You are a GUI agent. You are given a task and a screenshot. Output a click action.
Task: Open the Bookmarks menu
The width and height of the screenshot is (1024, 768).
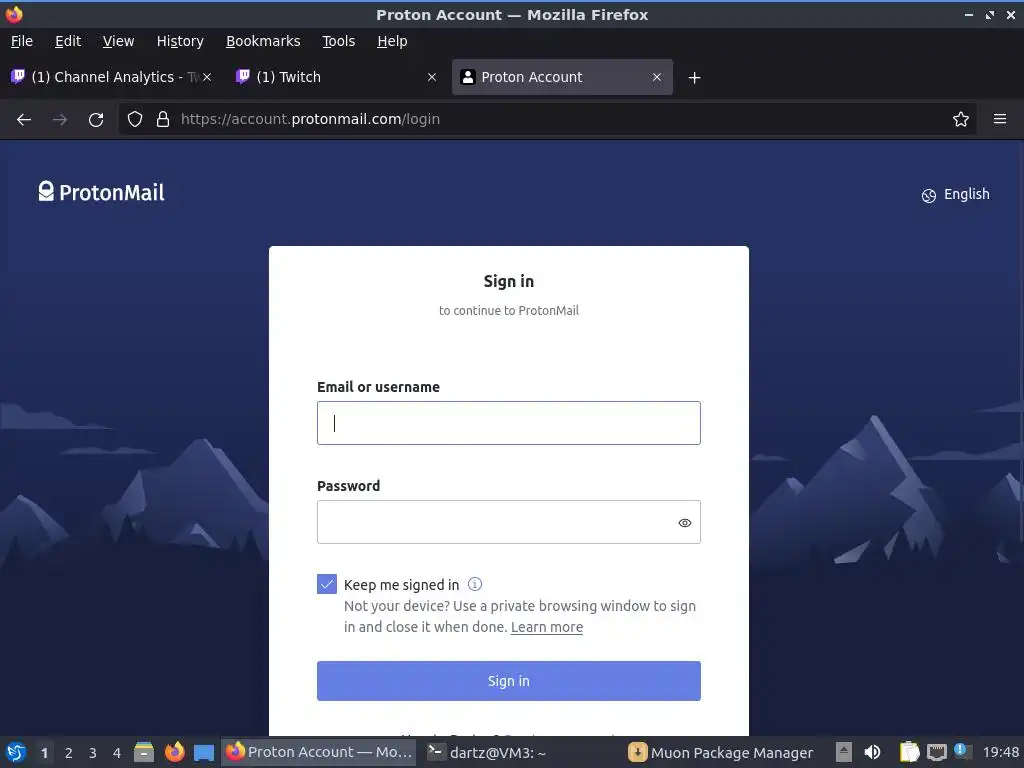[x=263, y=41]
